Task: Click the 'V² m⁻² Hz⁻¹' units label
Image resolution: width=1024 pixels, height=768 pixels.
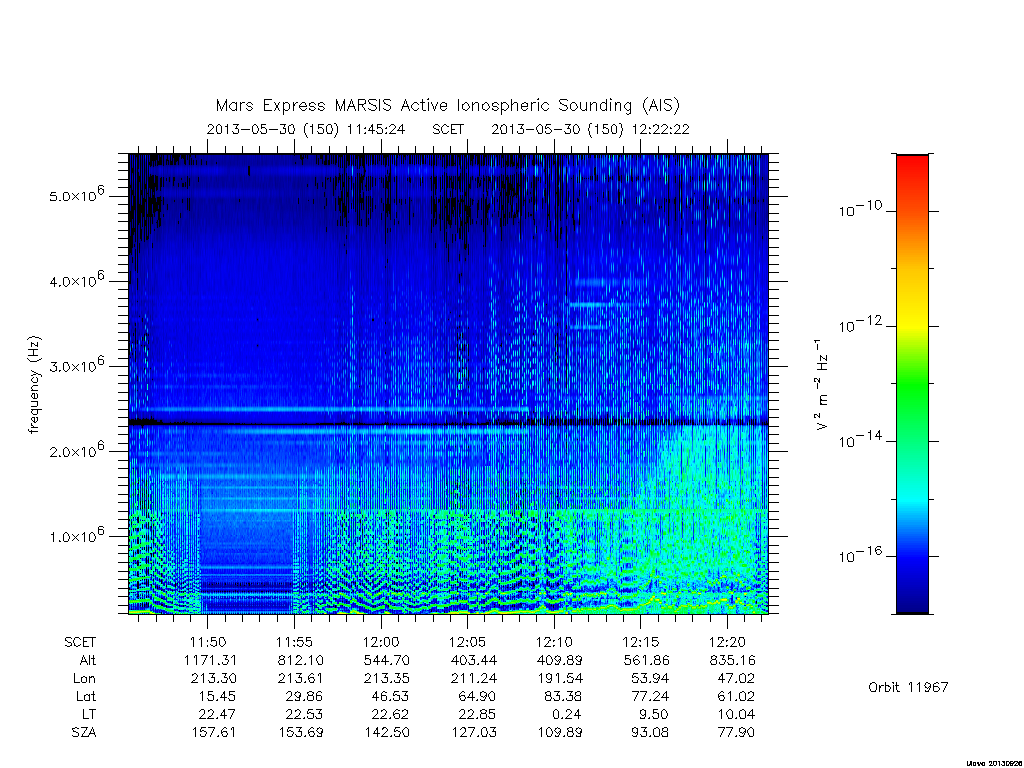Action: point(822,384)
